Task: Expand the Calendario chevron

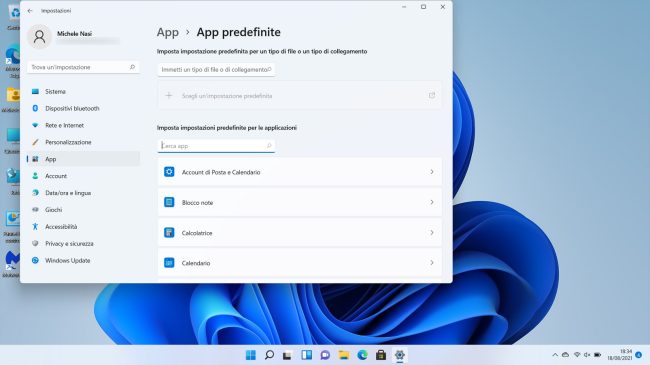Action: pos(432,263)
